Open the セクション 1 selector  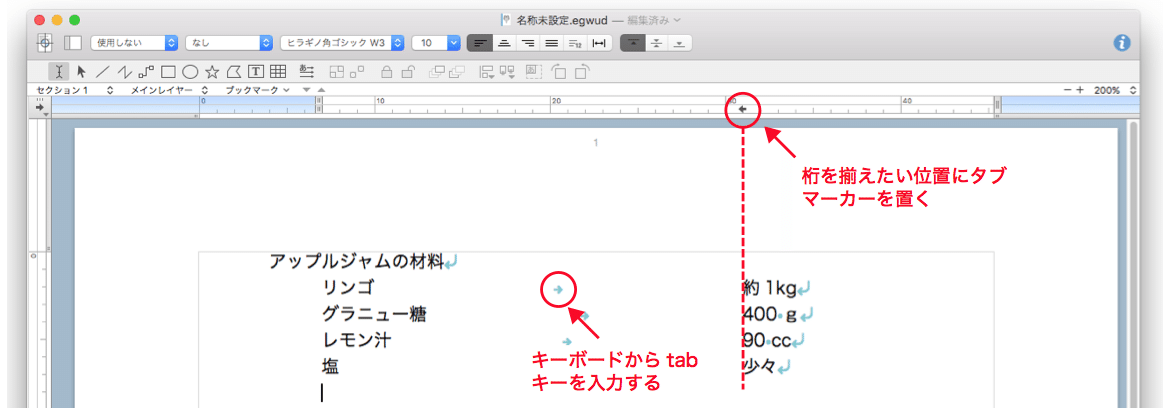pos(75,90)
